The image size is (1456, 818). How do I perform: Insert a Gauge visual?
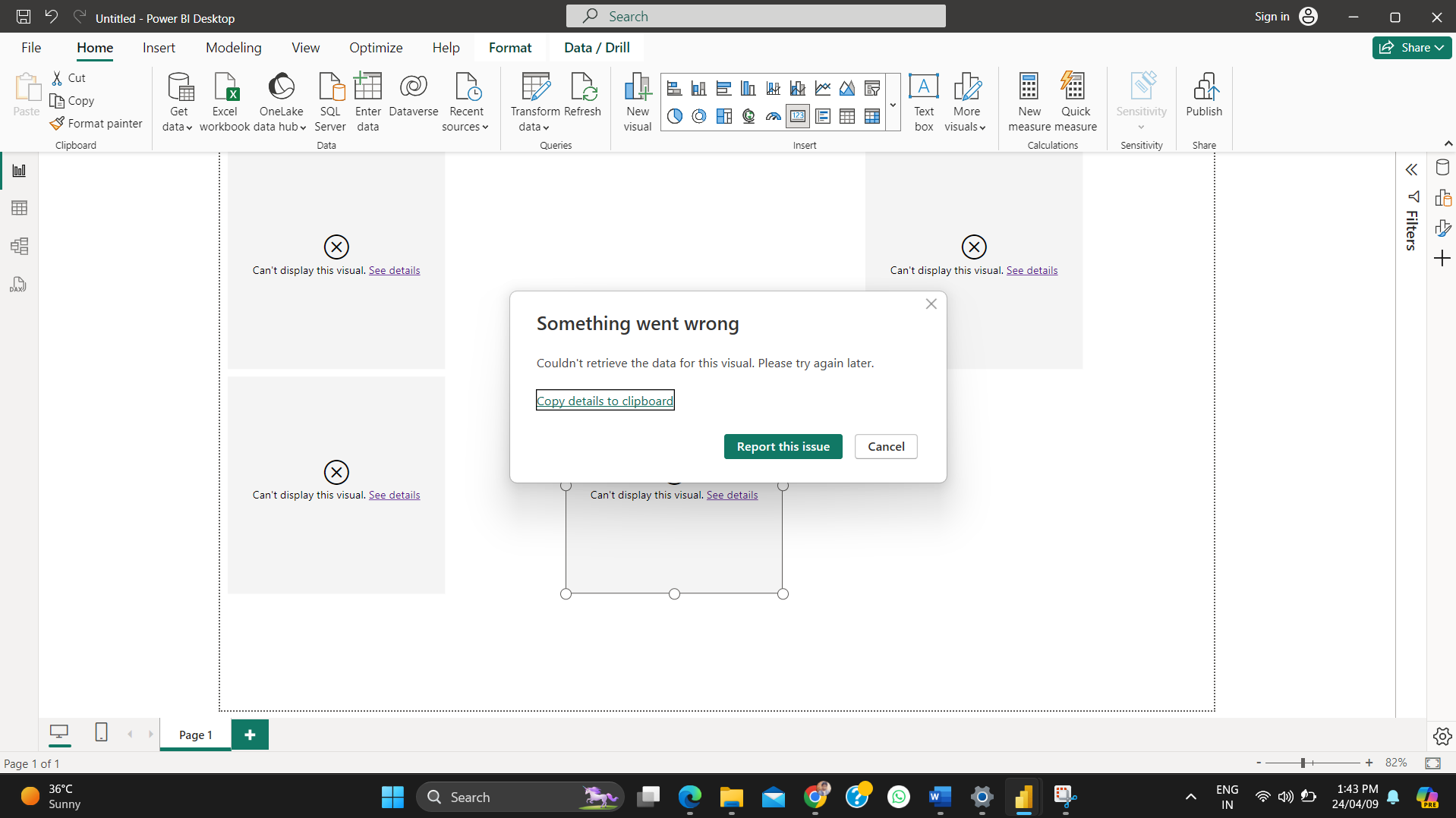point(774,116)
